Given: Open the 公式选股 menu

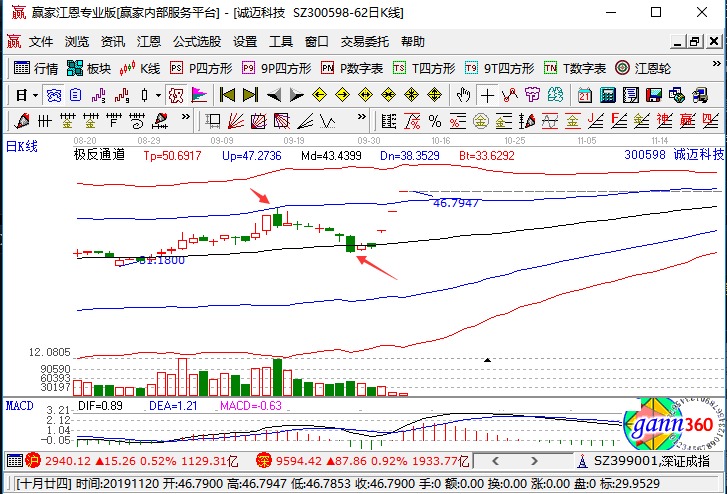Looking at the screenshot, I should pos(197,42).
